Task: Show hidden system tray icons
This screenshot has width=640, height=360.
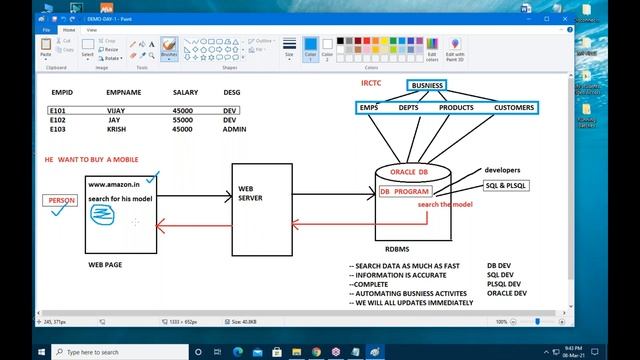Action: coord(546,352)
